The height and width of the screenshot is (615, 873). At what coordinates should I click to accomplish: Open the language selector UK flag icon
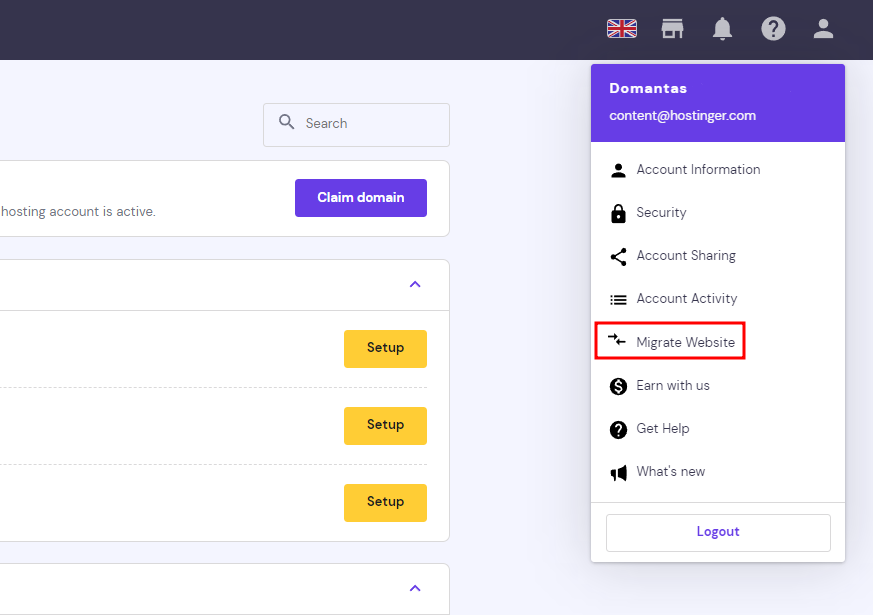[x=621, y=28]
